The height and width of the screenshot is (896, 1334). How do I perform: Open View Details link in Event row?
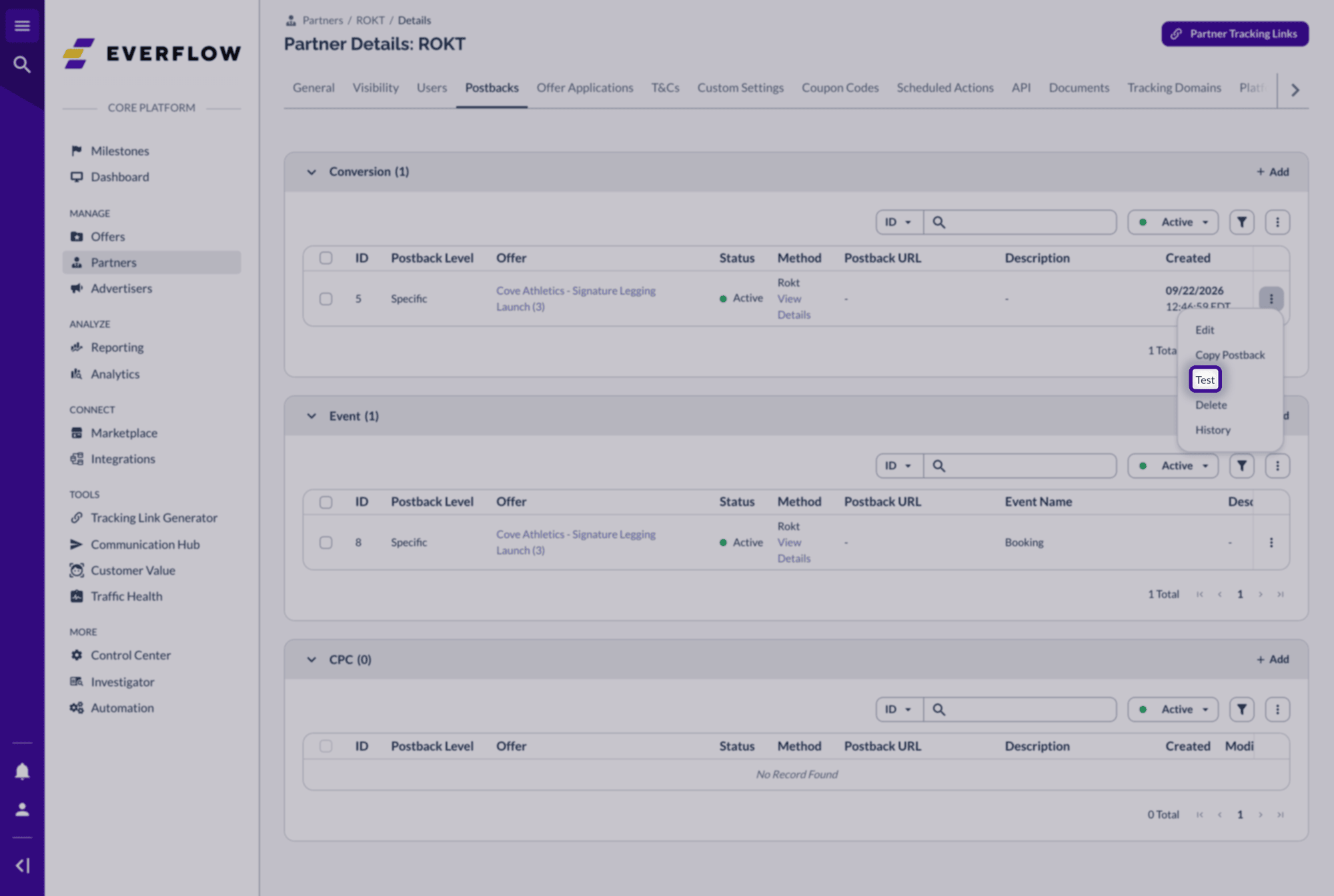pos(794,551)
